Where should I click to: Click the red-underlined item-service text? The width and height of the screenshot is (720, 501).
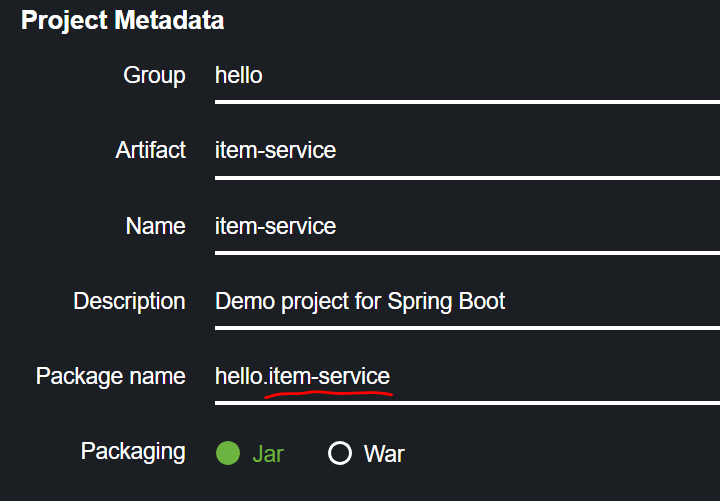(x=330, y=377)
